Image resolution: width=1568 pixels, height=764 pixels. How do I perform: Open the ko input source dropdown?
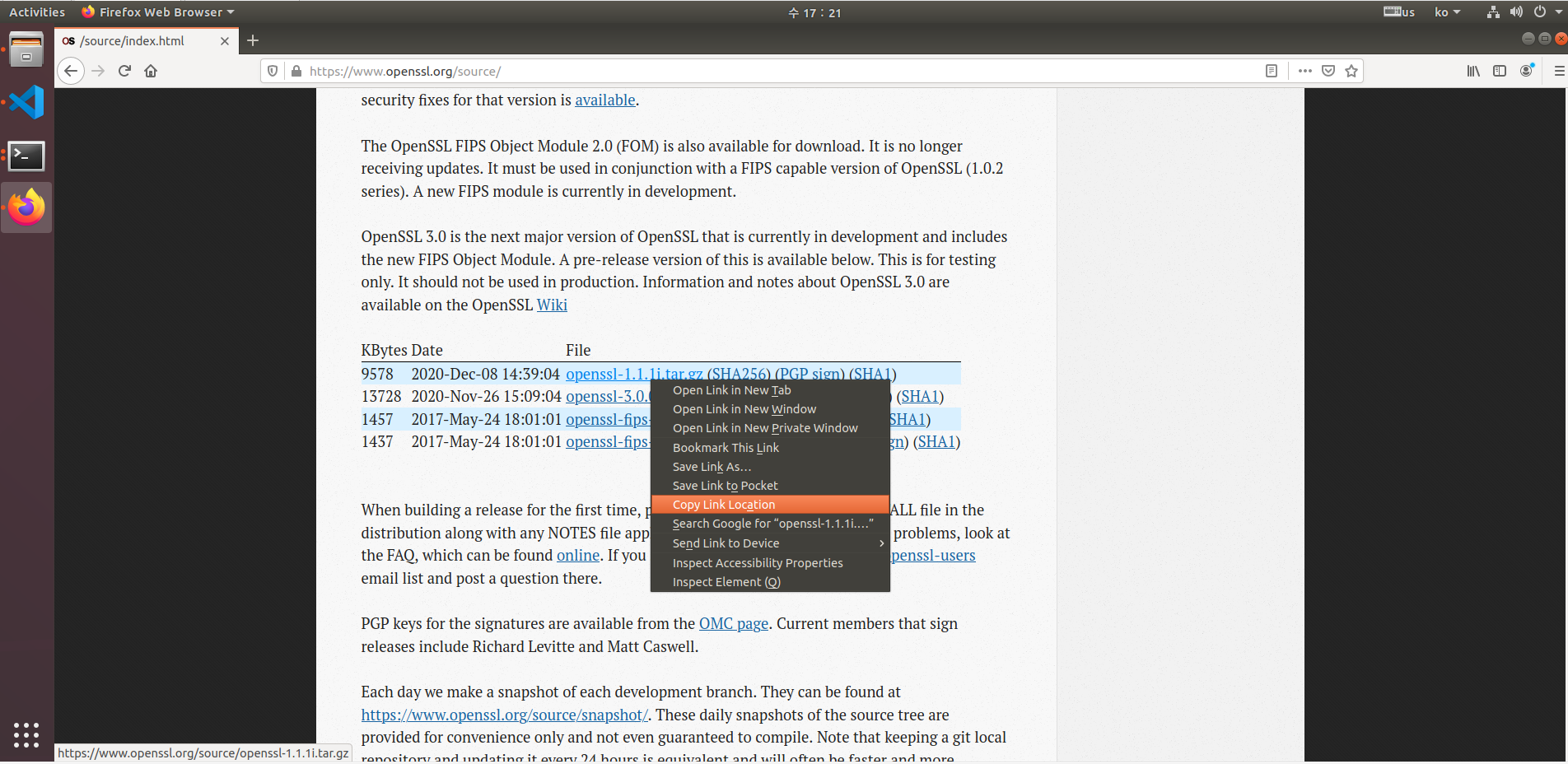1447,12
